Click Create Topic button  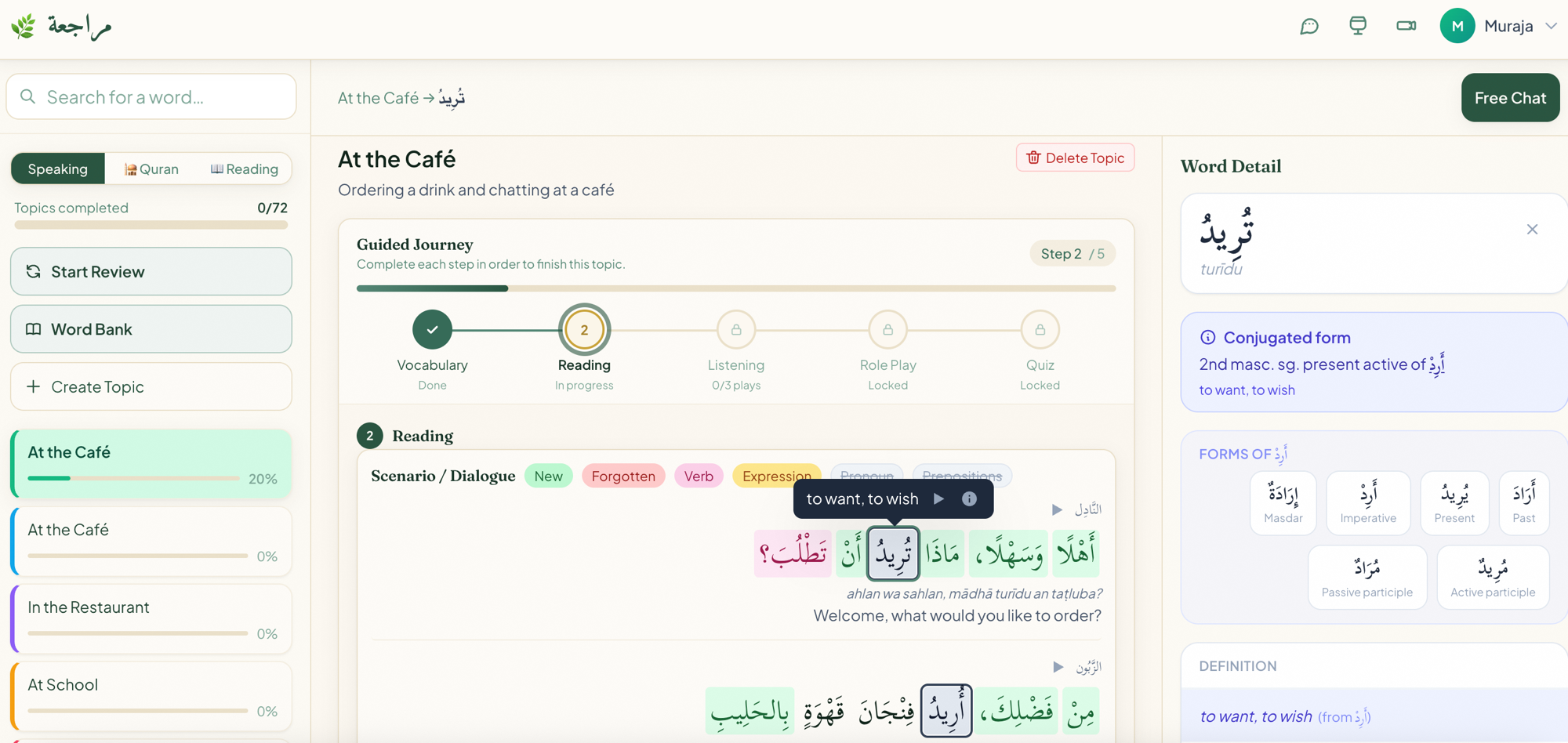151,386
